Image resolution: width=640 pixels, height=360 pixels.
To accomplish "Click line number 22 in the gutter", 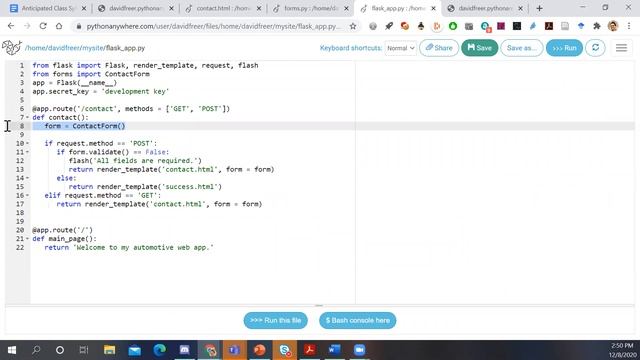I will 20,247.
